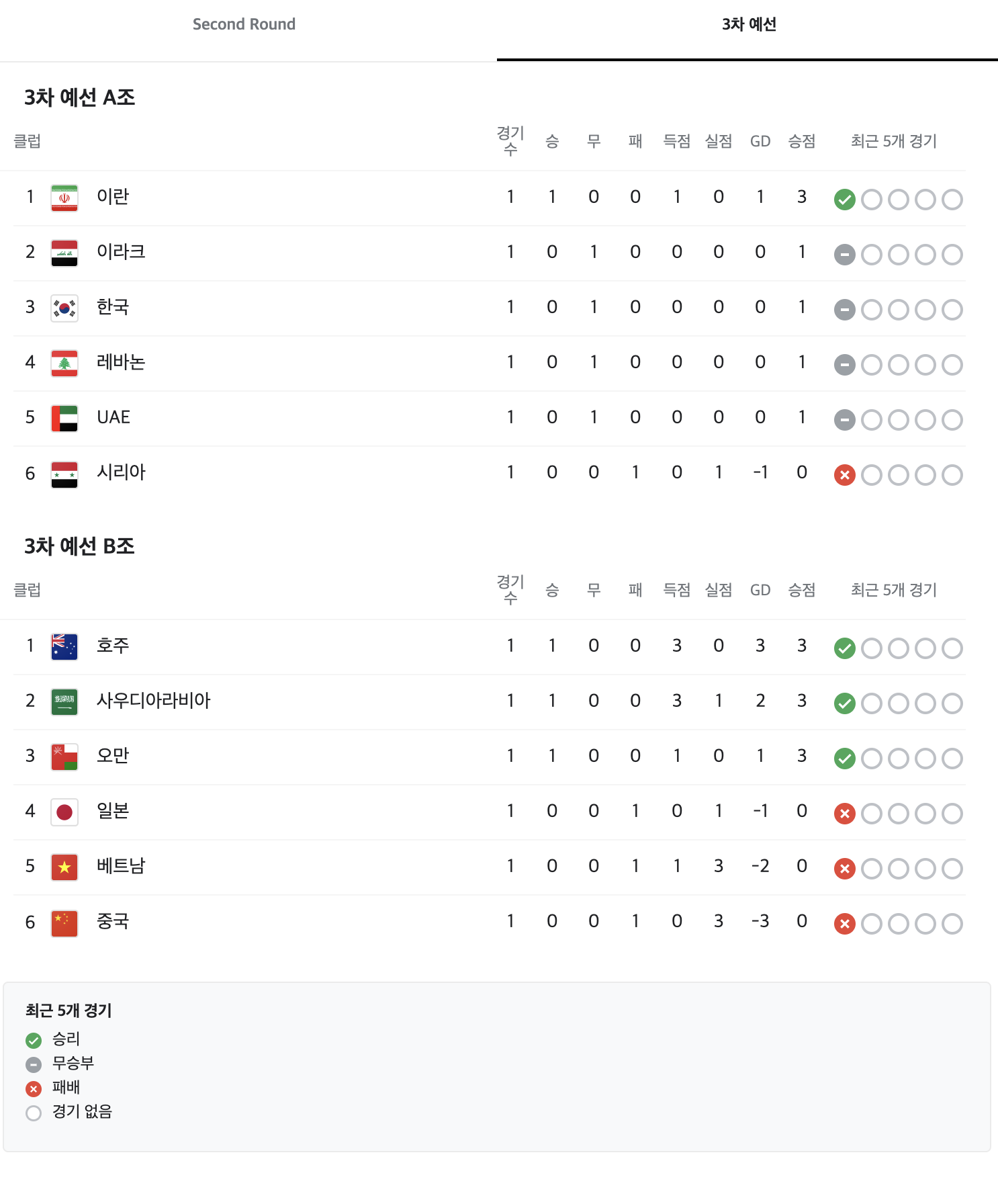Open the 호주 team page
The height and width of the screenshot is (1204, 998).
coord(114,646)
